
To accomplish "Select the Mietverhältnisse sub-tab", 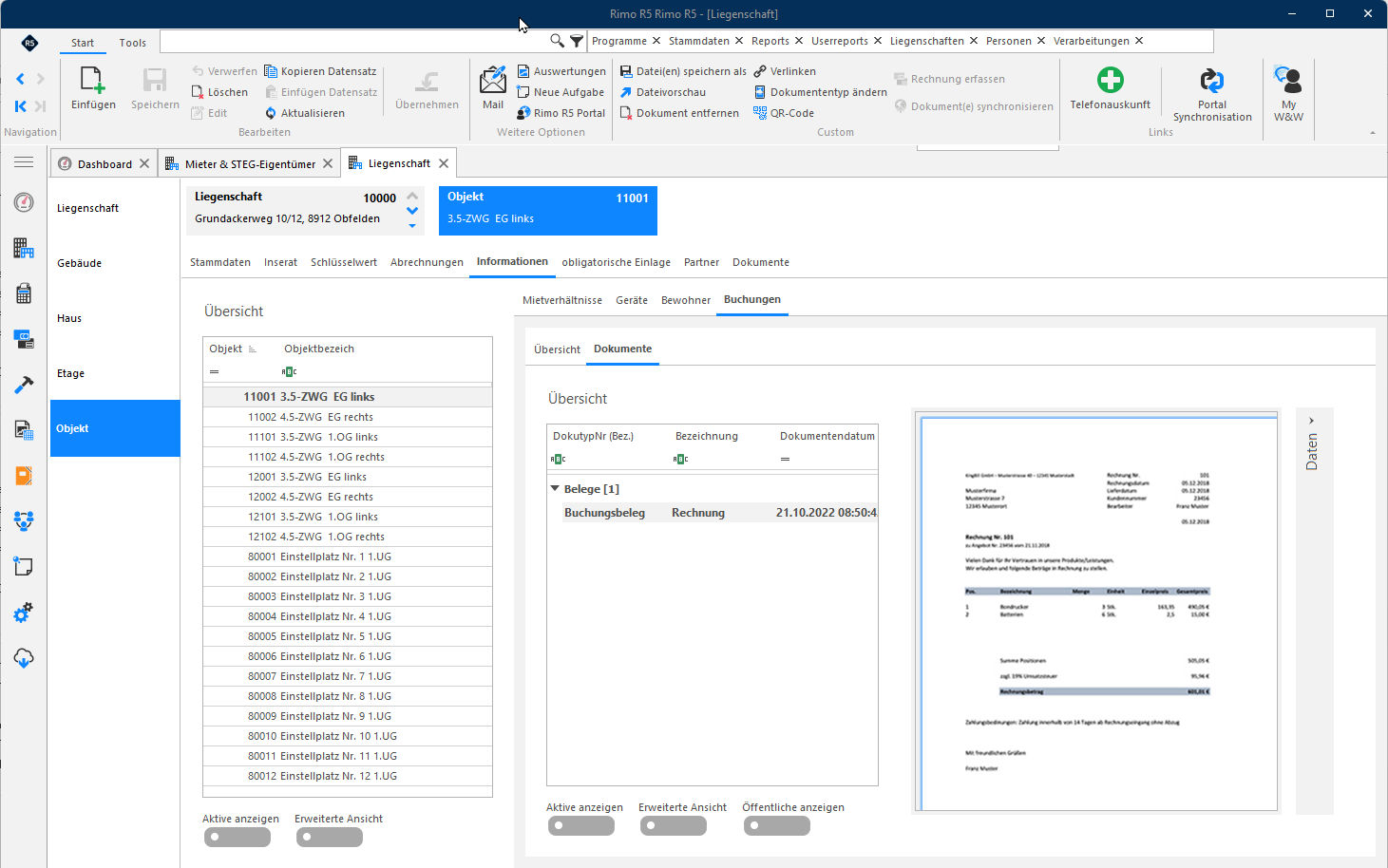I will [562, 300].
